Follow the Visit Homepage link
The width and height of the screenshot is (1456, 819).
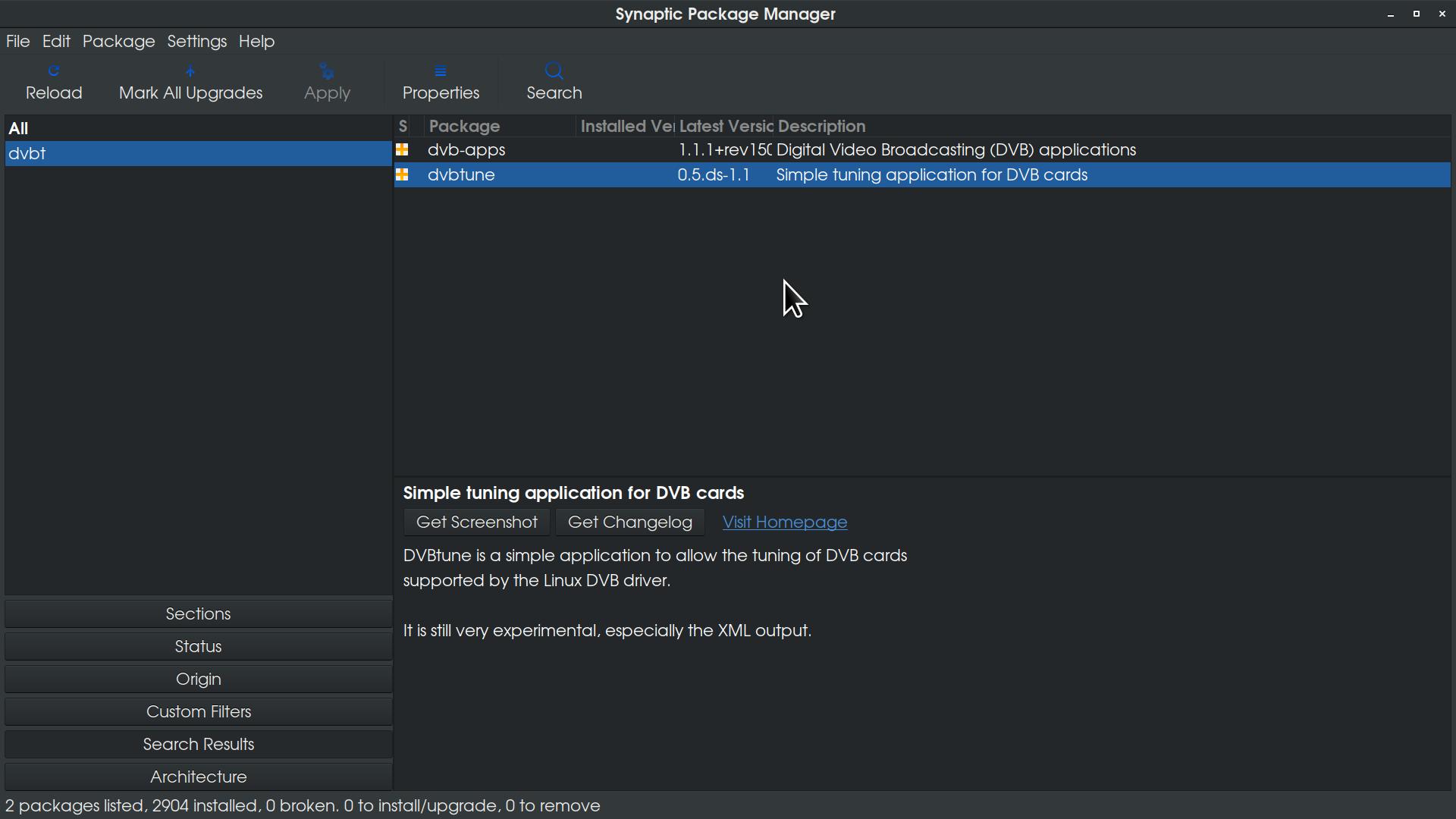pyautogui.click(x=784, y=522)
